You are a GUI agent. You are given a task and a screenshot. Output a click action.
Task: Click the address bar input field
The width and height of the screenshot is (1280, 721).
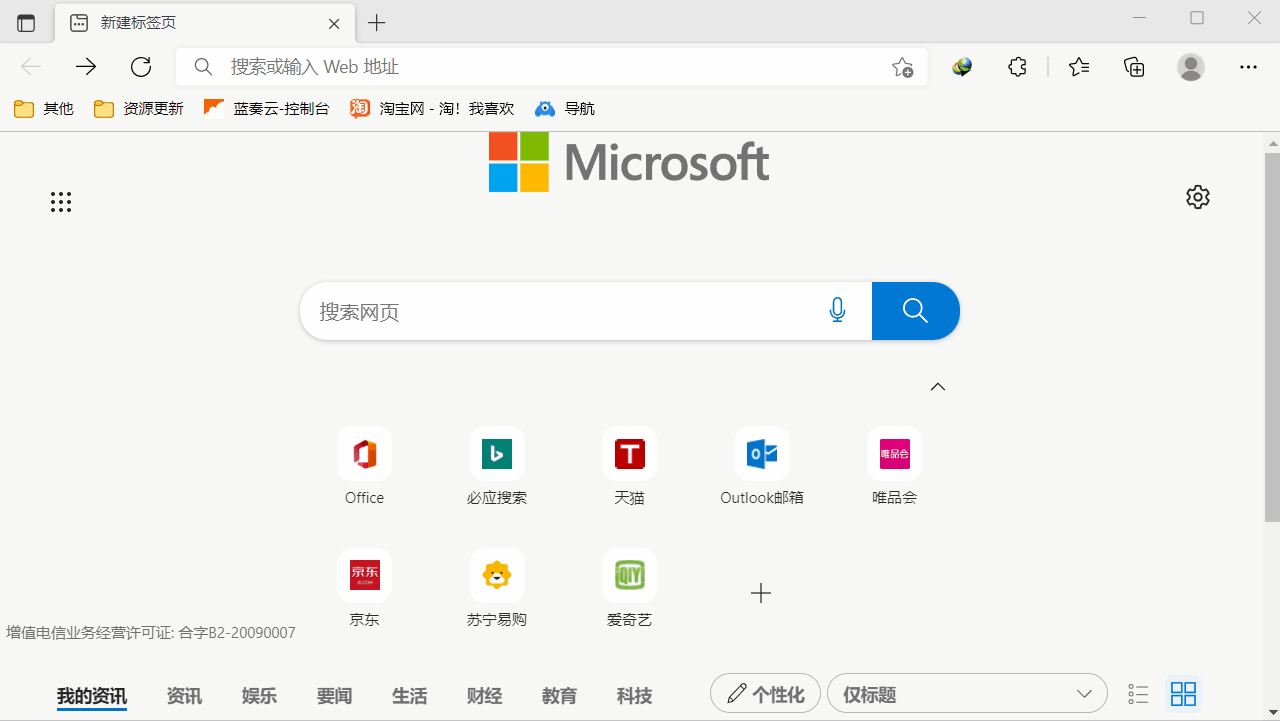click(553, 67)
